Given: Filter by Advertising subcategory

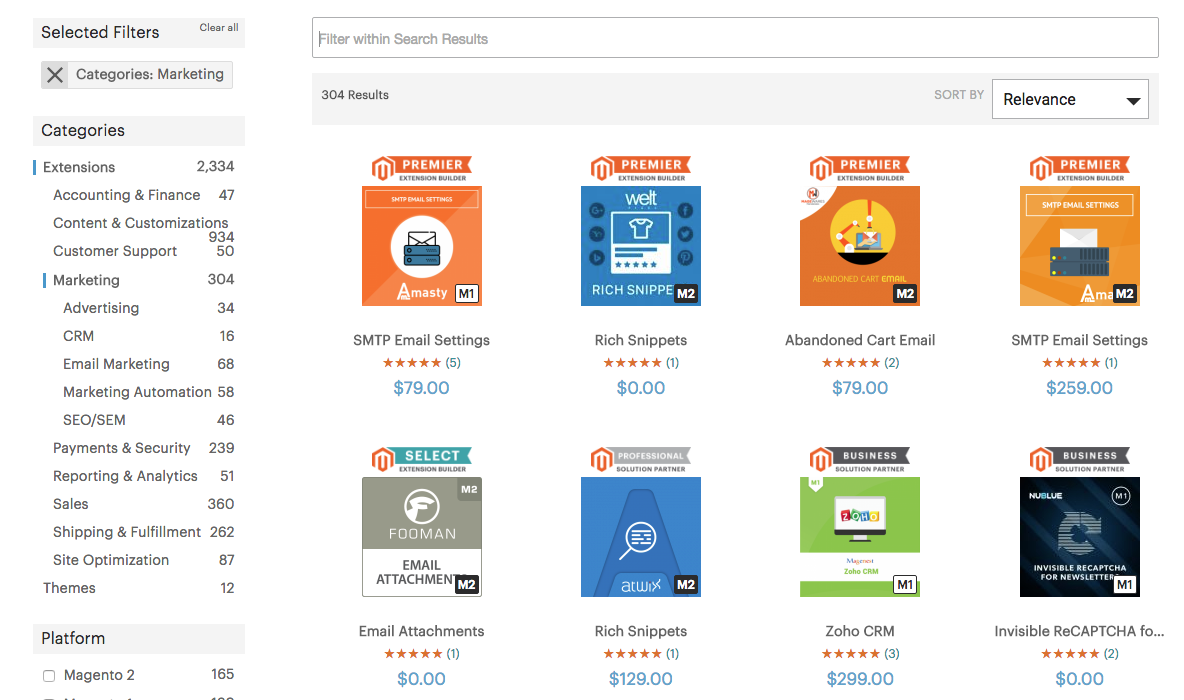Looking at the screenshot, I should 101,308.
